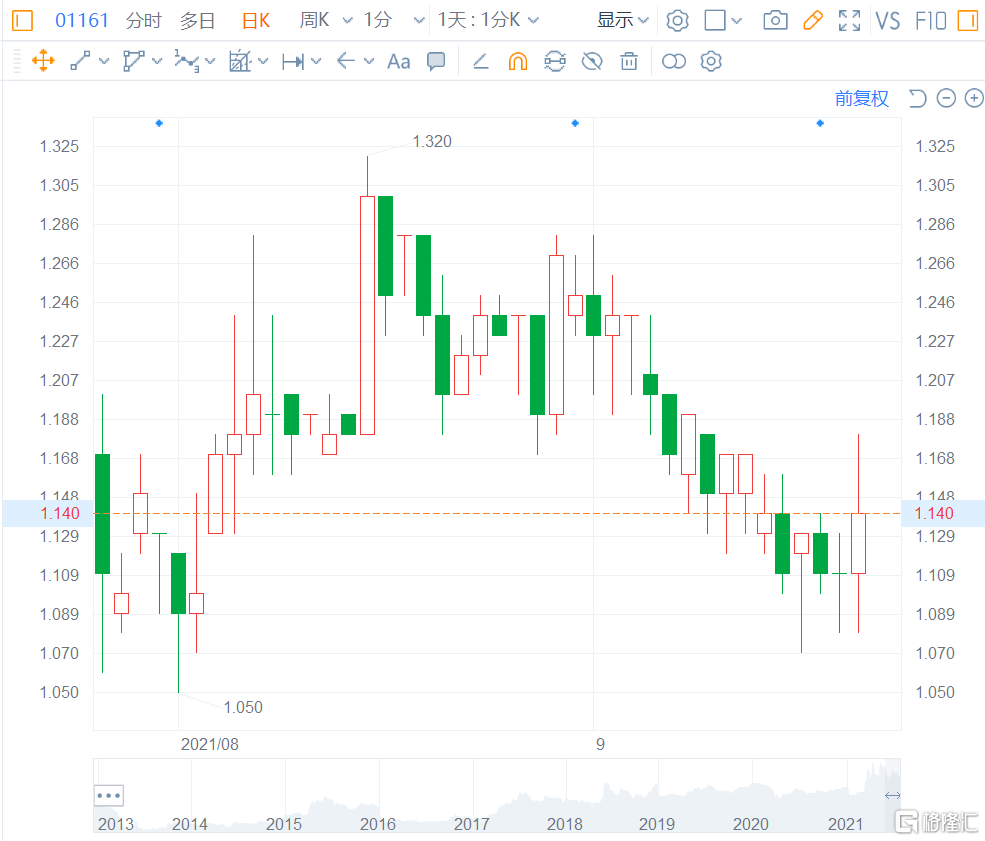Select the 周K weekly candlestick tab
985x841 pixels.
click(x=314, y=21)
